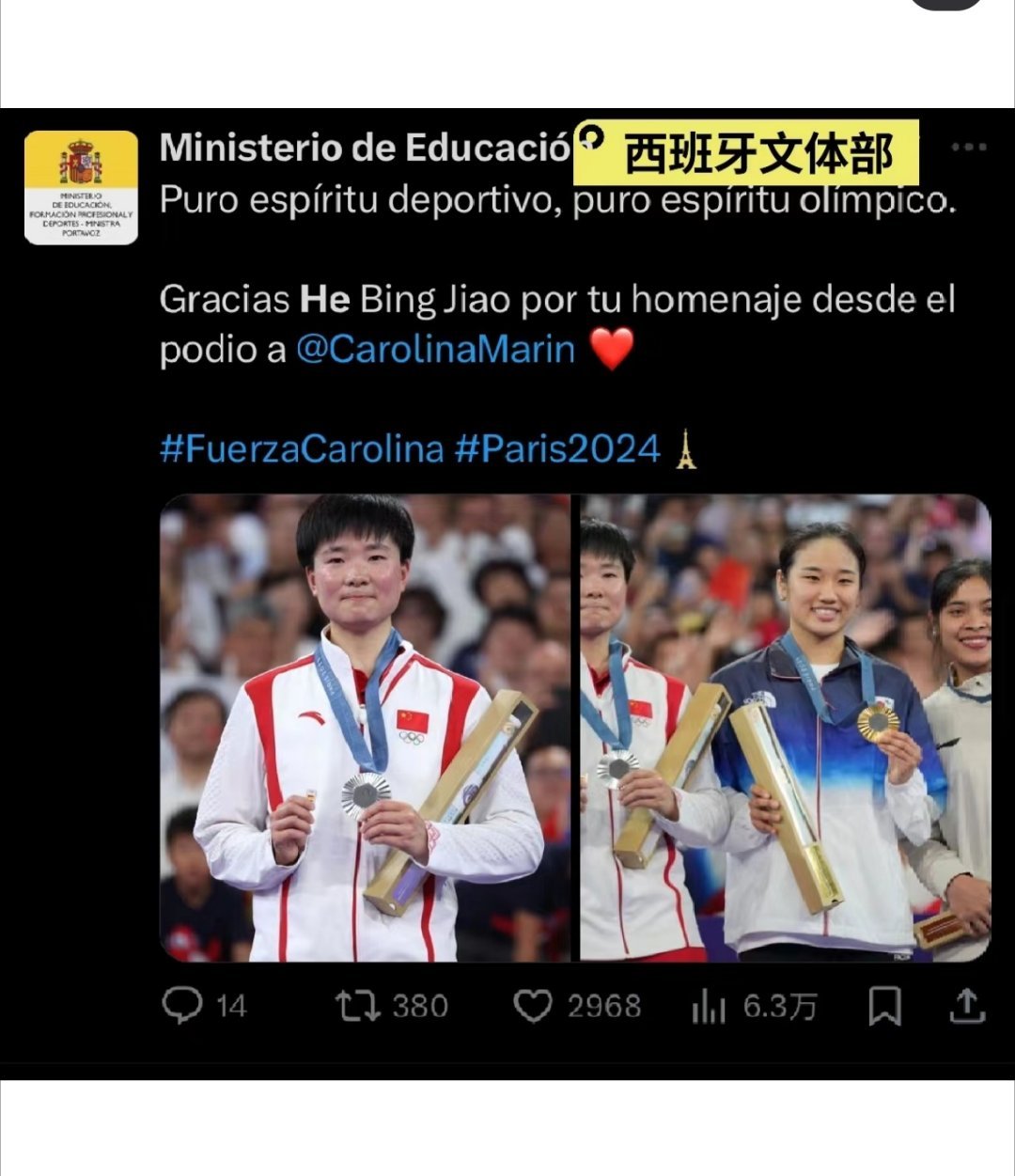Select the 2968 likes count

point(603,1007)
